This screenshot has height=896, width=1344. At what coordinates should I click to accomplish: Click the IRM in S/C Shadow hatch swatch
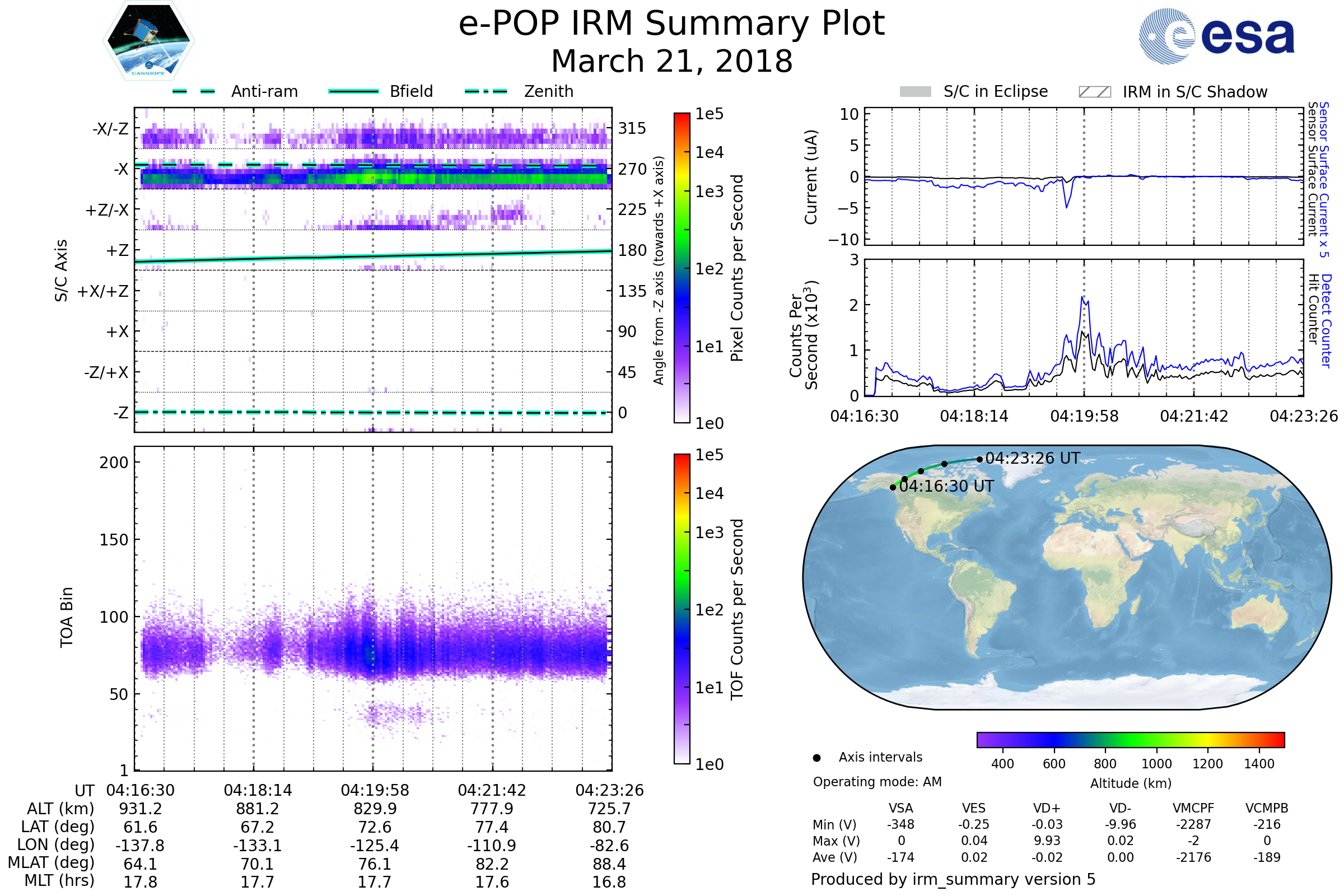click(x=1094, y=92)
